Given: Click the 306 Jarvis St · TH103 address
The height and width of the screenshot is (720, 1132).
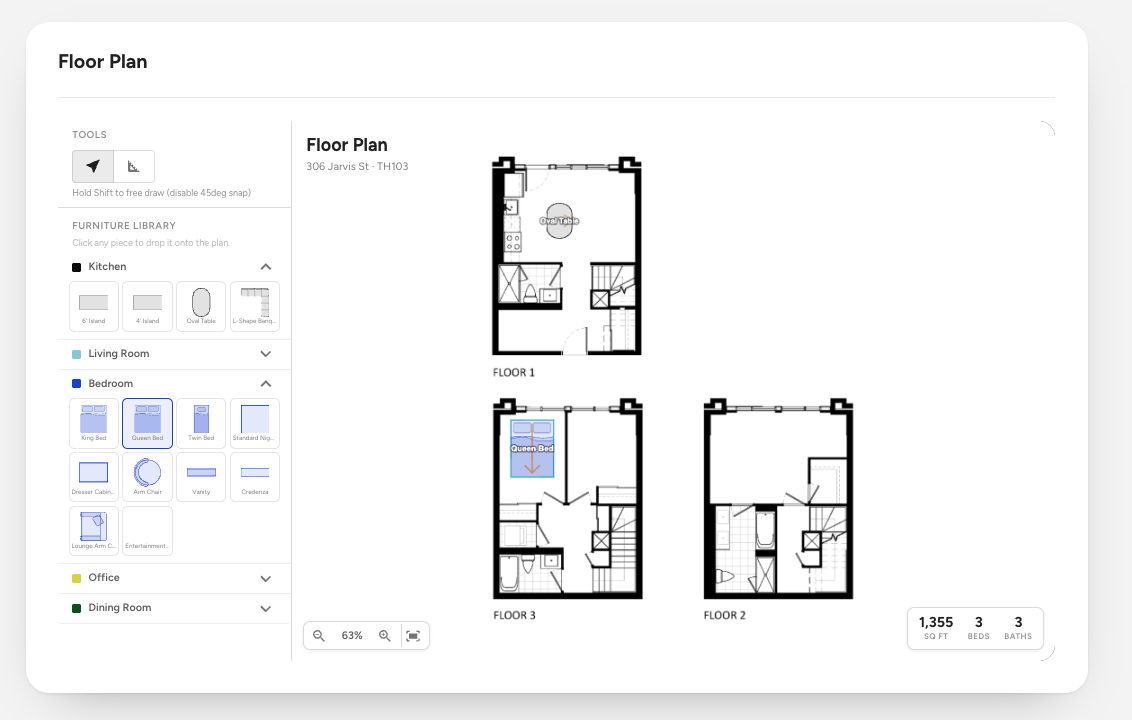Looking at the screenshot, I should pos(357,166).
